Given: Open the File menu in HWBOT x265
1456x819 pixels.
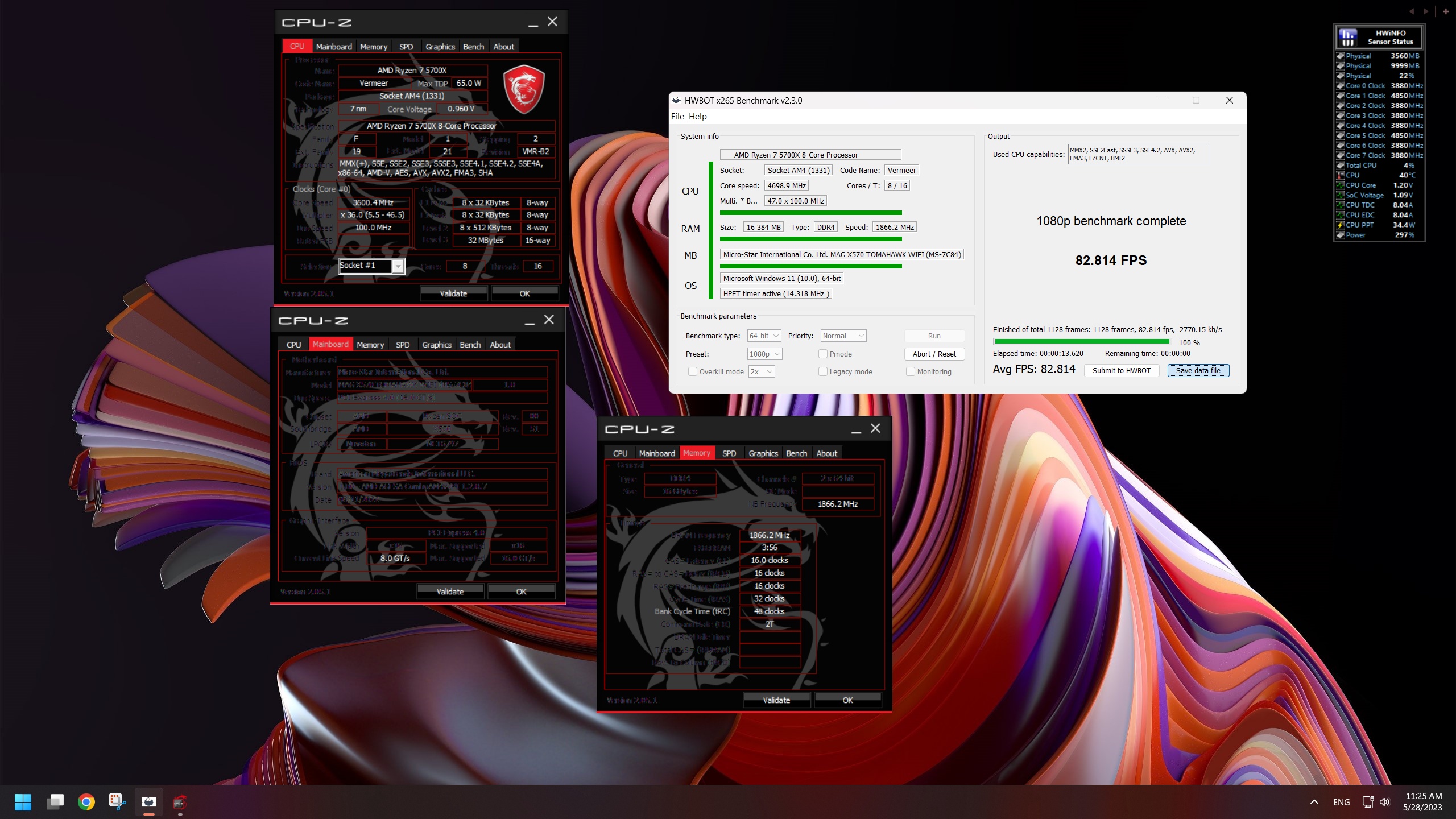Looking at the screenshot, I should [x=677, y=116].
